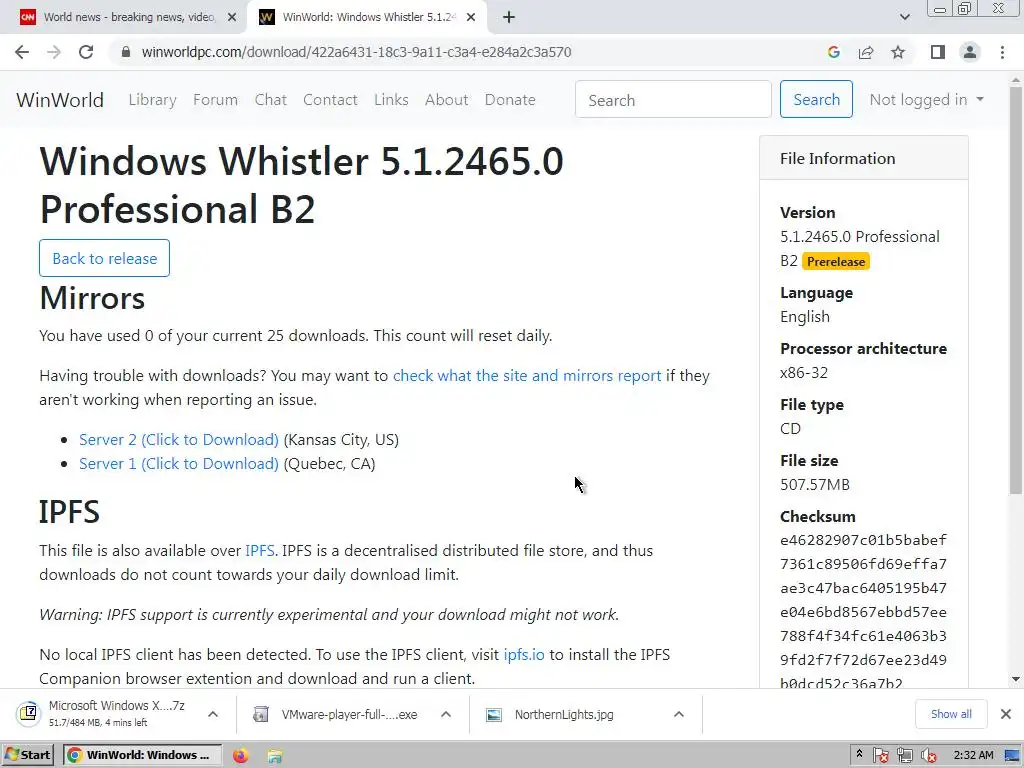Open Chrome three-dot menu
1024x768 pixels.
[1002, 52]
